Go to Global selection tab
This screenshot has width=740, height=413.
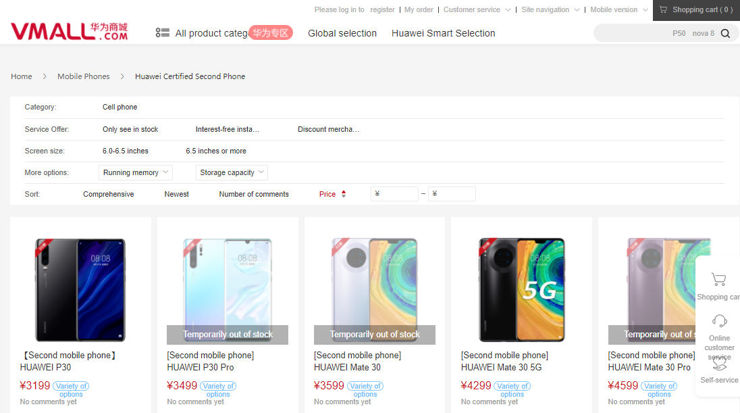[x=342, y=33]
